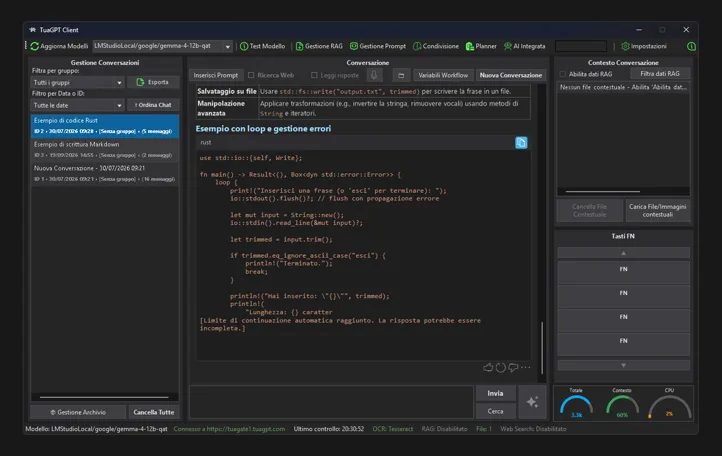The image size is (722, 456).
Task: Click the folder icon beside Variabili Workflow
Action: (x=401, y=75)
